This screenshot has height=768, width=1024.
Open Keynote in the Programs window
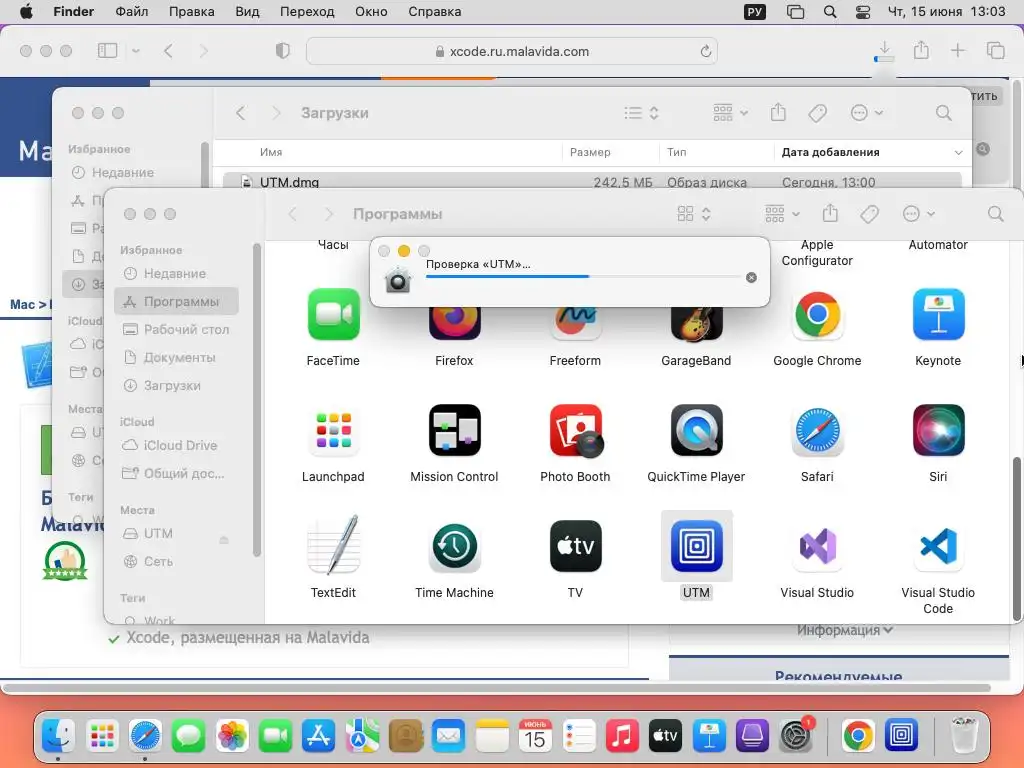click(938, 315)
